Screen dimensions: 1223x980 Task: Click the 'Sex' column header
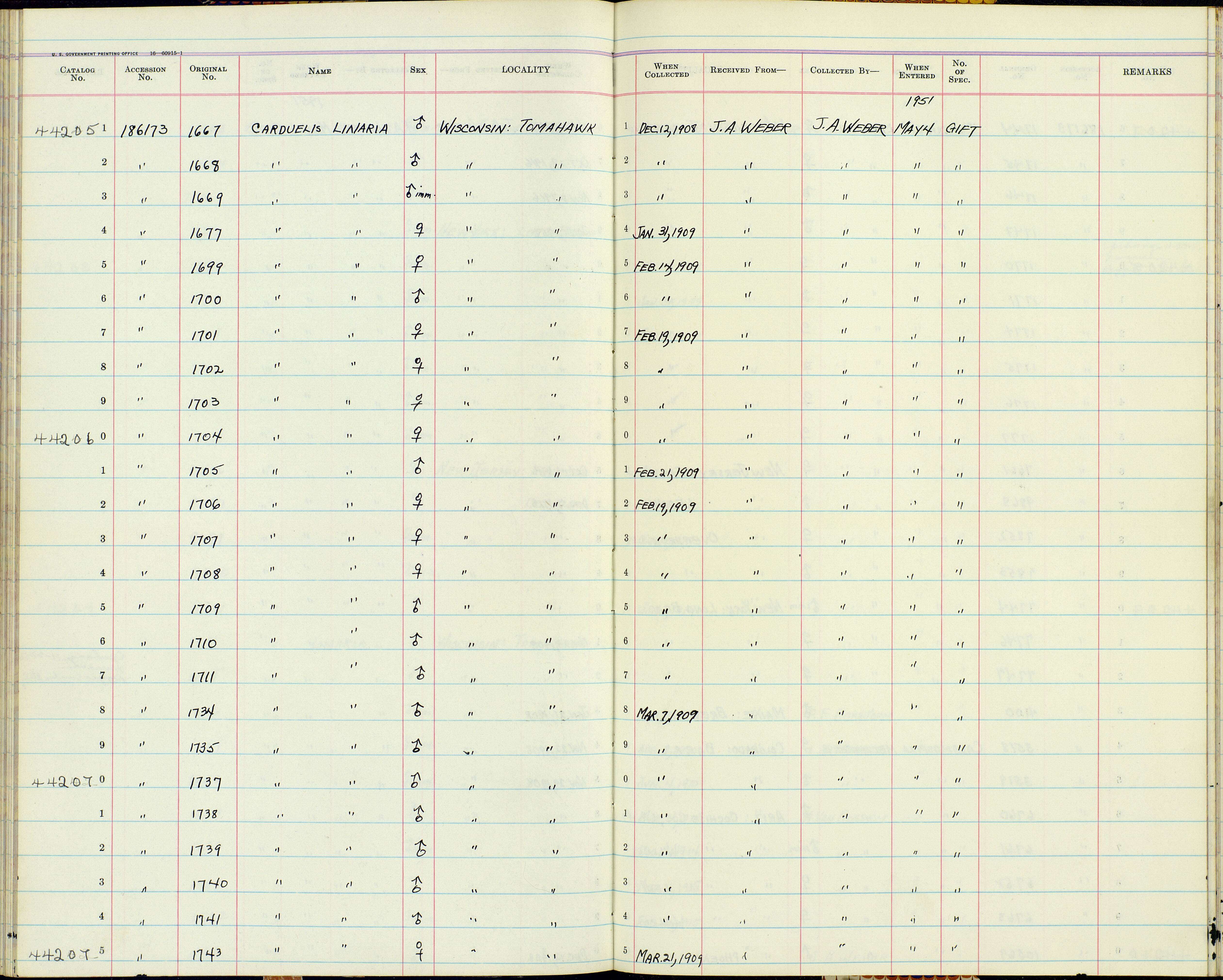pos(418,70)
